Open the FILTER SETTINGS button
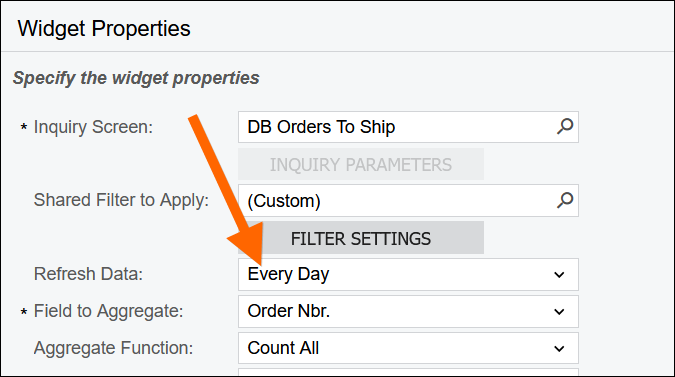This screenshot has width=675, height=377. (361, 238)
